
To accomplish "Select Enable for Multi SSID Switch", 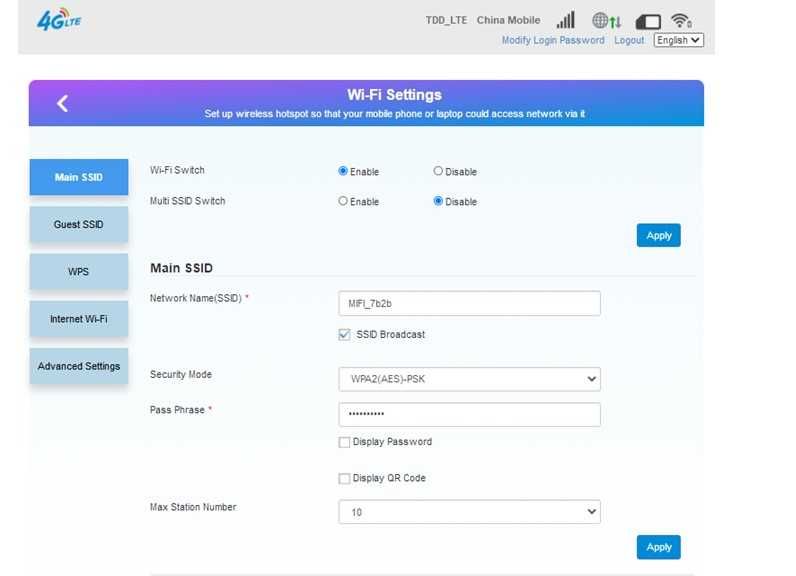I will [343, 201].
